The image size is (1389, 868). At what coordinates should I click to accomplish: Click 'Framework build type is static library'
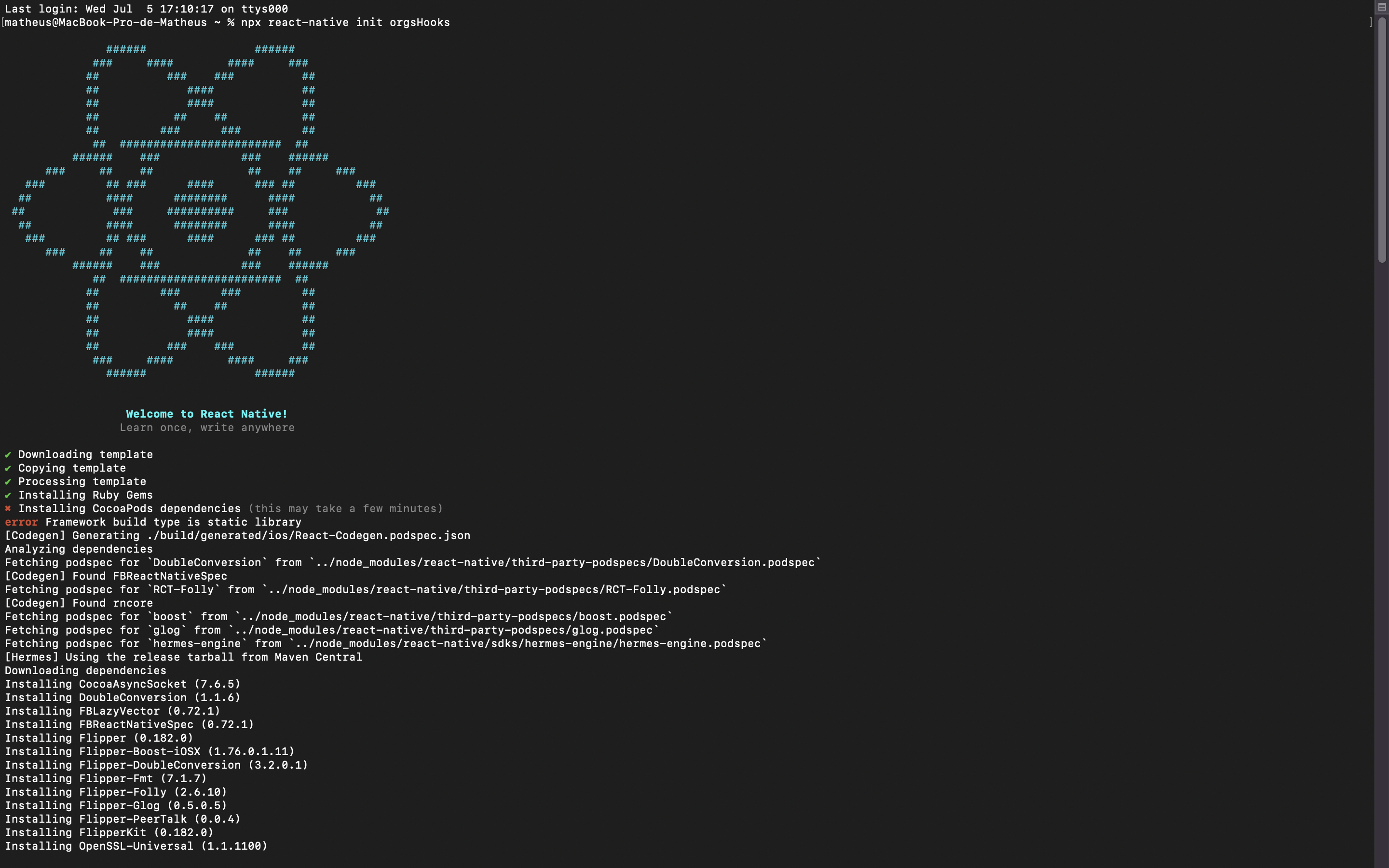(x=173, y=522)
